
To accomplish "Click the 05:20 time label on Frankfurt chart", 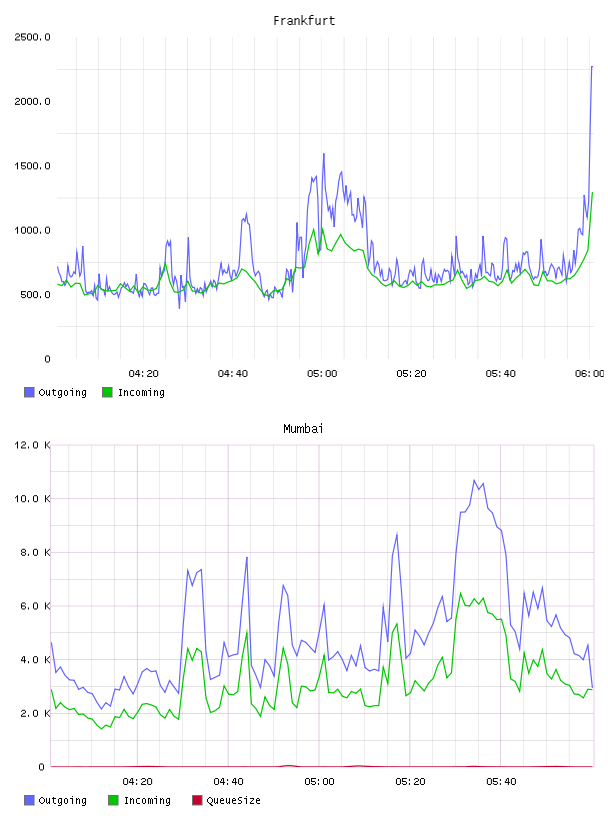I will (x=411, y=374).
